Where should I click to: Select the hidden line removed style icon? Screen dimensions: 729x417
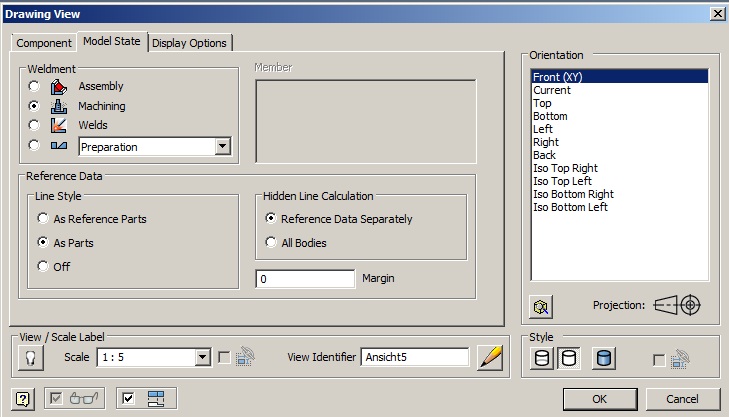pos(568,358)
